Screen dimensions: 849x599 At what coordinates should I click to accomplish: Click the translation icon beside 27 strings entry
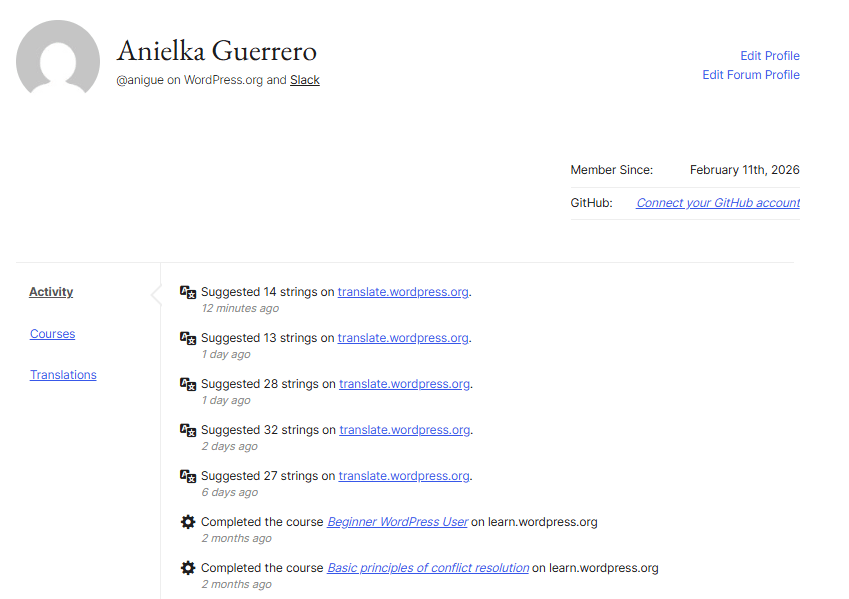[188, 476]
